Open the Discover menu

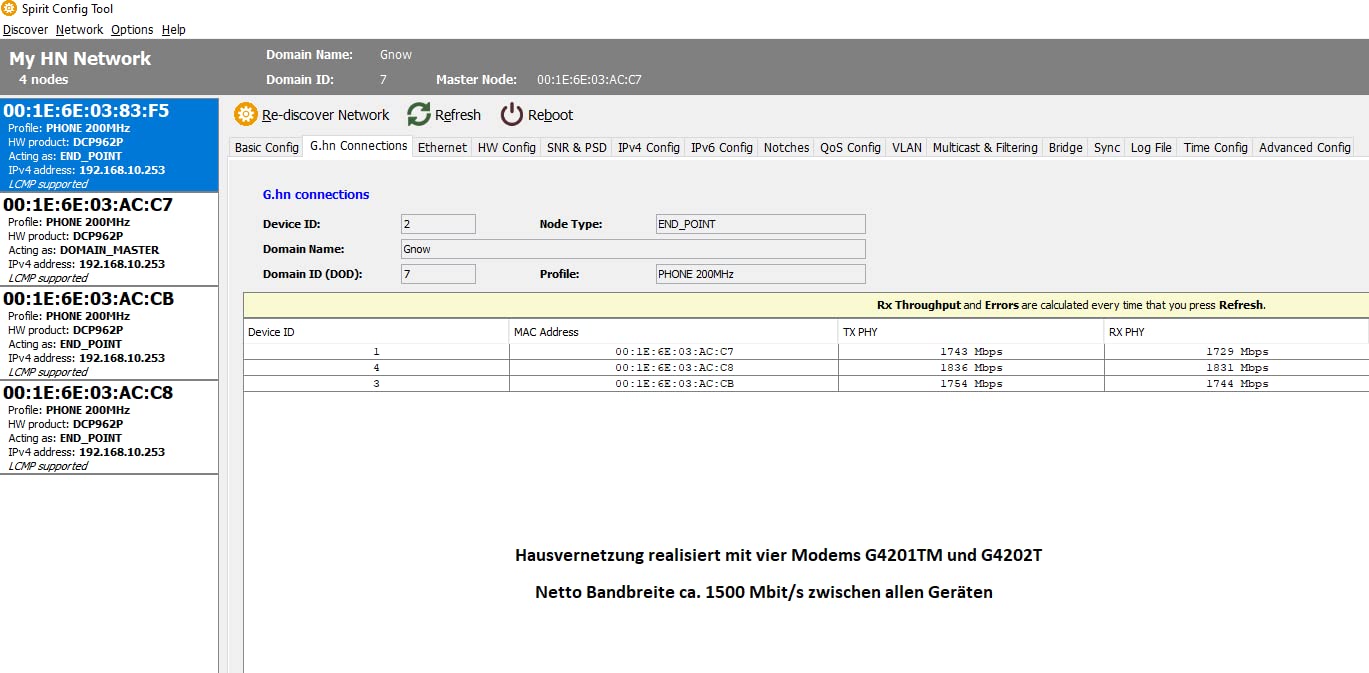coord(25,30)
